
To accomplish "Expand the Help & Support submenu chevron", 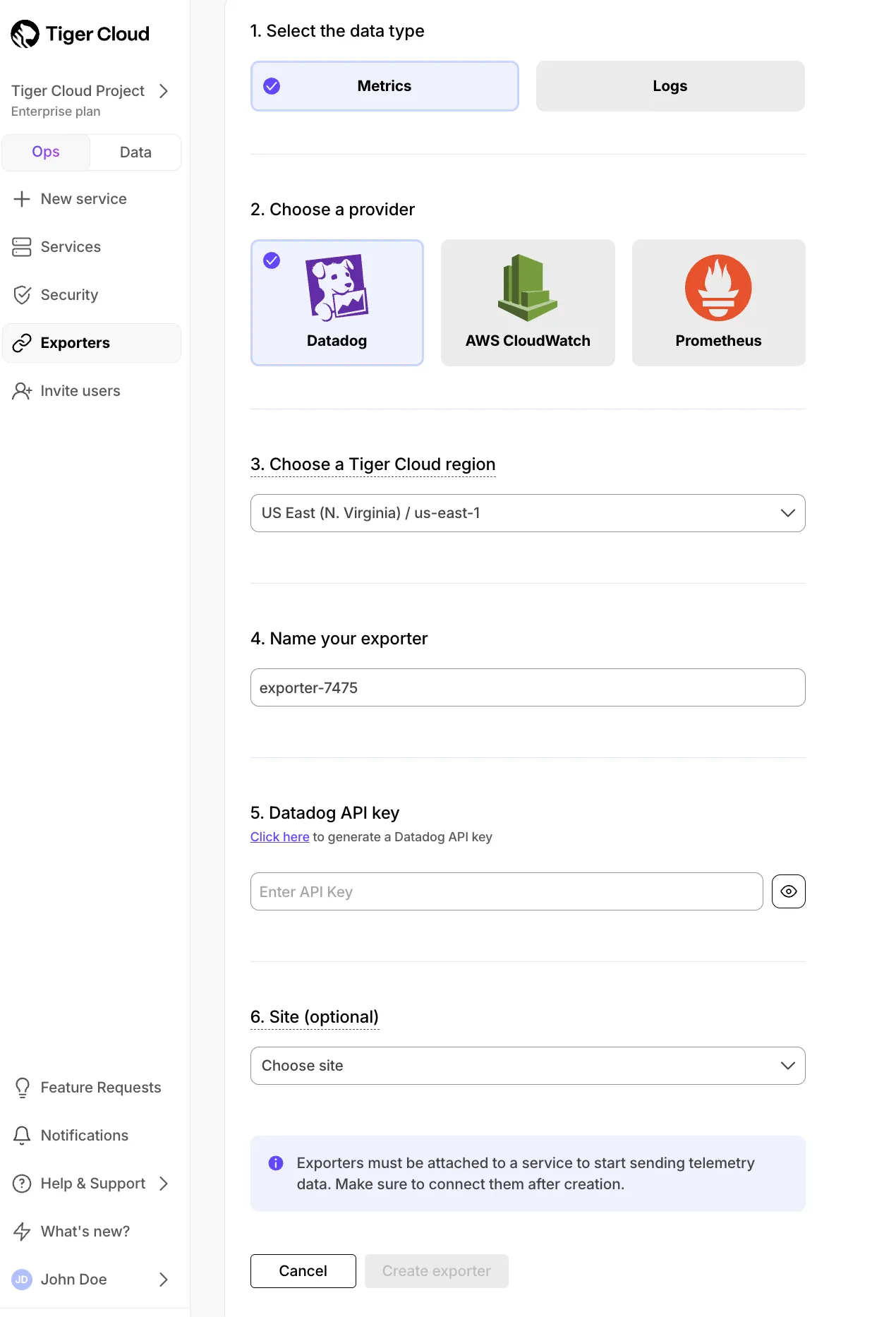I will coord(164,1184).
